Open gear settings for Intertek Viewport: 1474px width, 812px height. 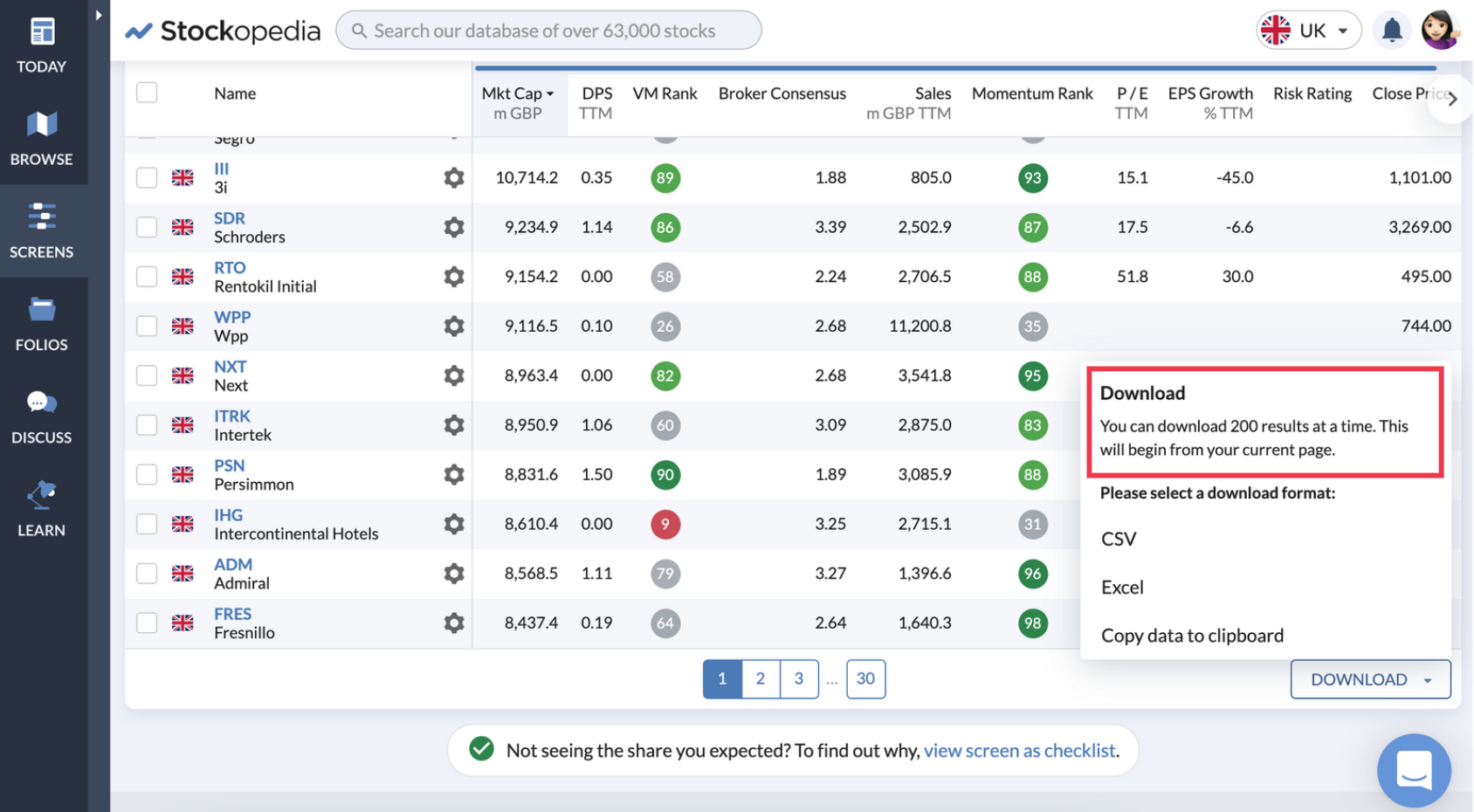tap(454, 425)
